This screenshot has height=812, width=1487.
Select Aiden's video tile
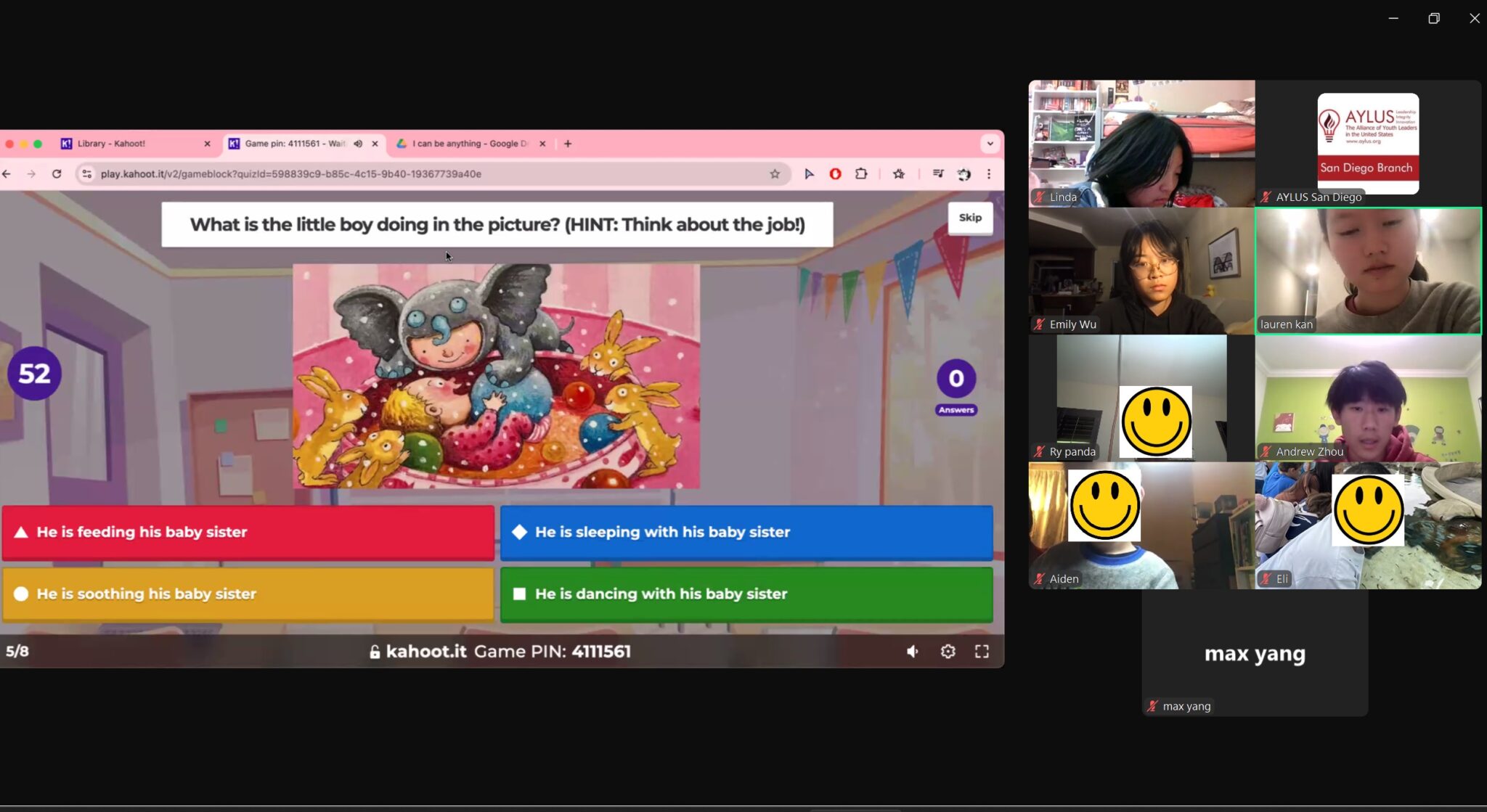[1141, 525]
